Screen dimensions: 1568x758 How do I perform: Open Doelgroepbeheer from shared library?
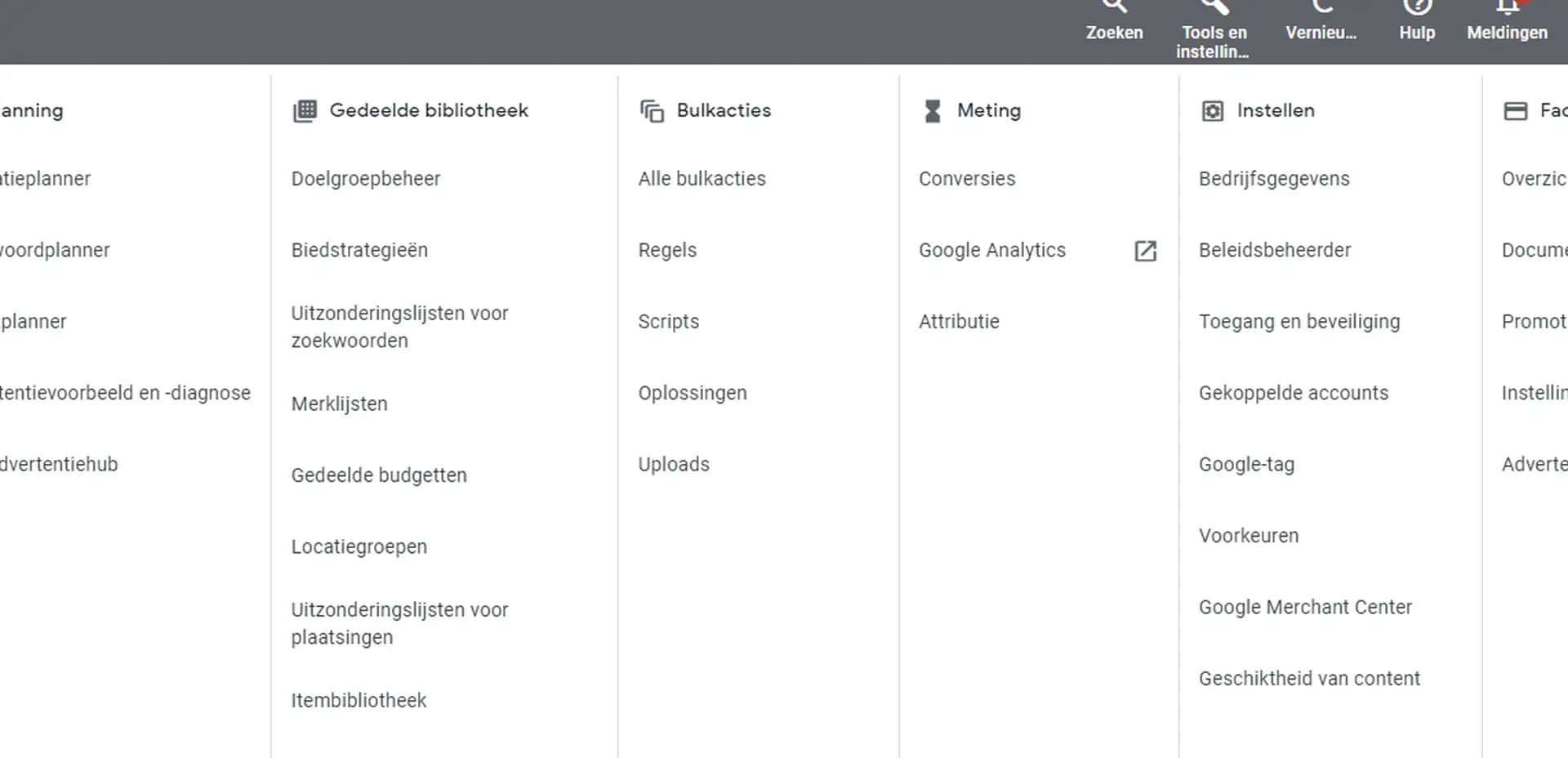[x=365, y=179]
